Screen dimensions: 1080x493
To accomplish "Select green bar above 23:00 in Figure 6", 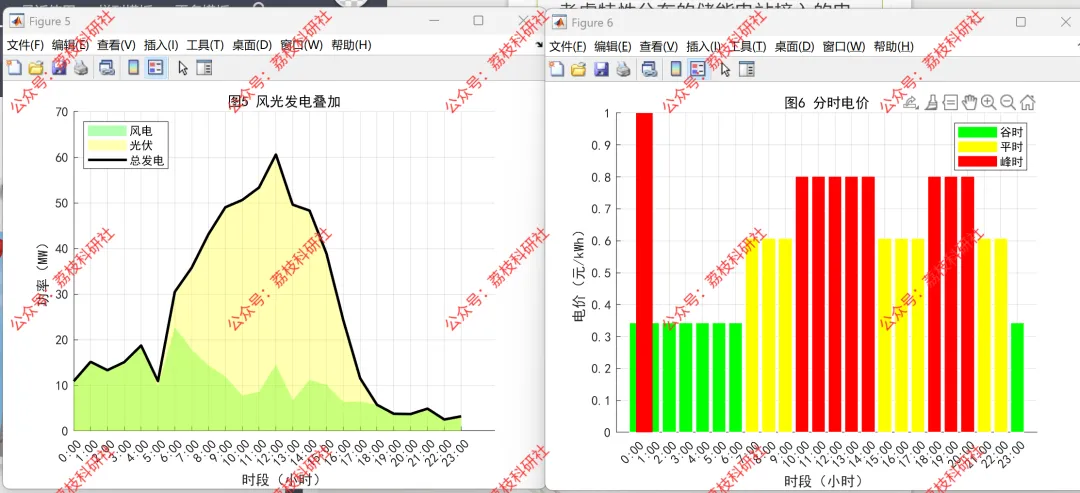I will coord(1017,378).
